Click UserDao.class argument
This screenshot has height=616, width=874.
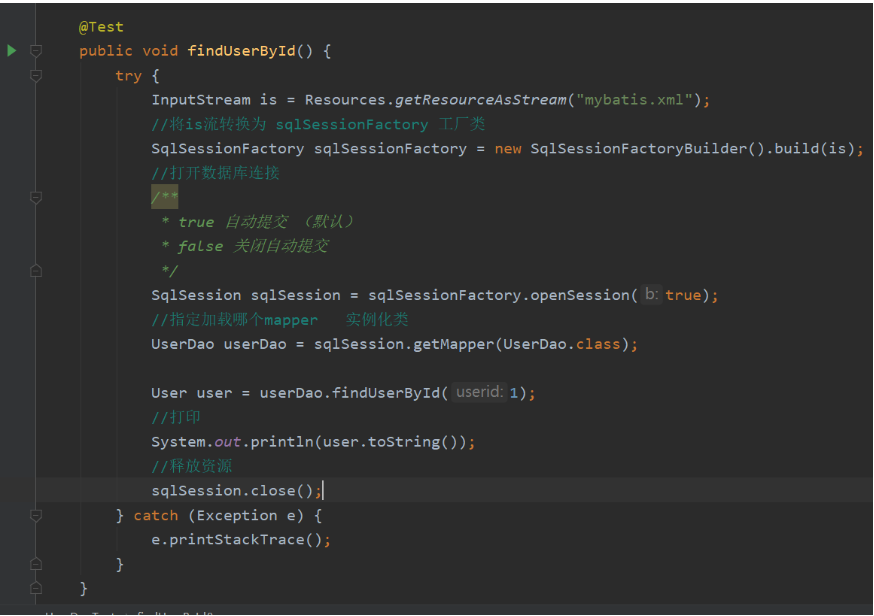point(561,344)
